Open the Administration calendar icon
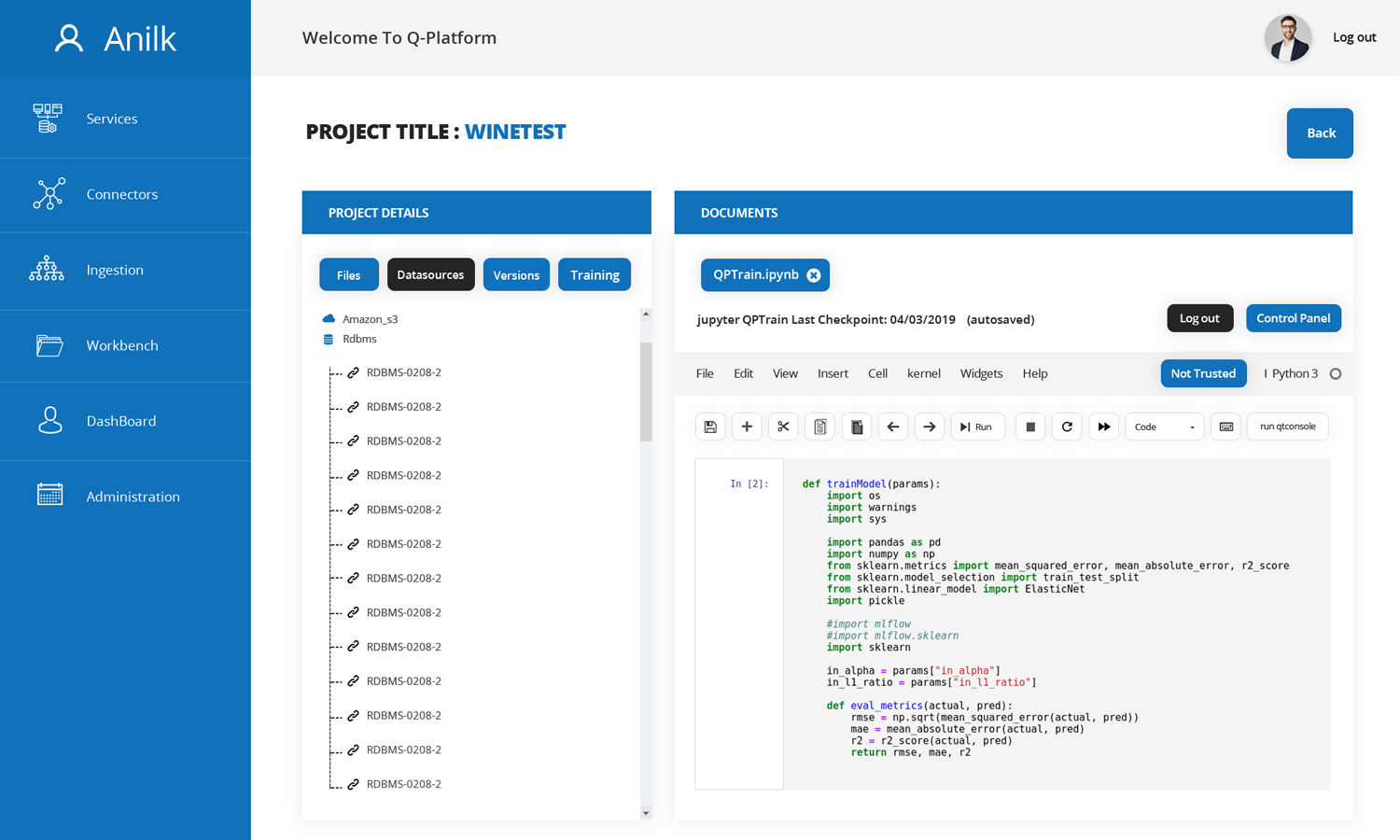 click(50, 495)
